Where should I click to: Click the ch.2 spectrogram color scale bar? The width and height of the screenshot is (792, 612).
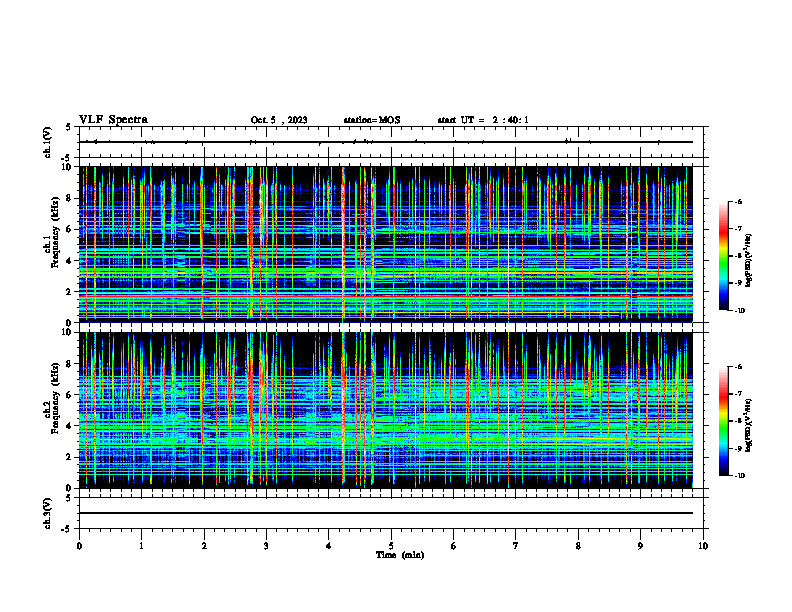pos(724,421)
